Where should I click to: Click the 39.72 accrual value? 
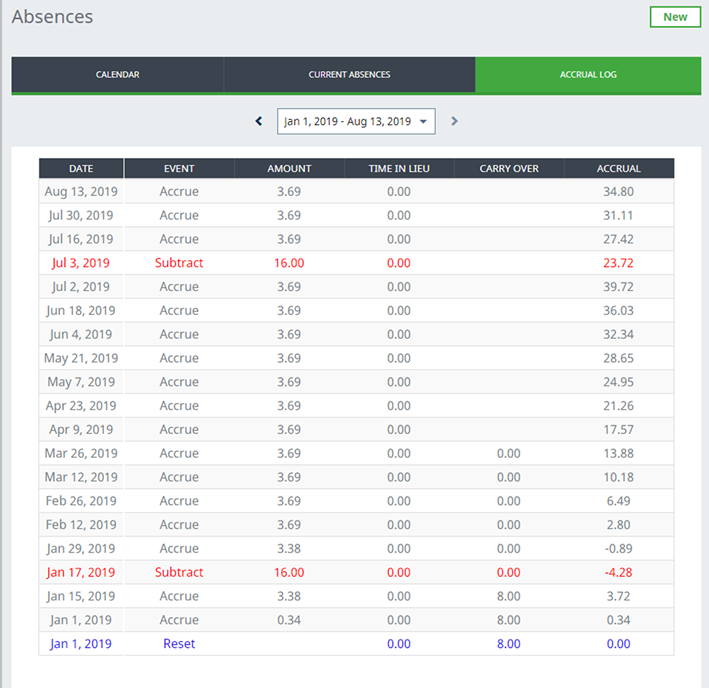[618, 287]
